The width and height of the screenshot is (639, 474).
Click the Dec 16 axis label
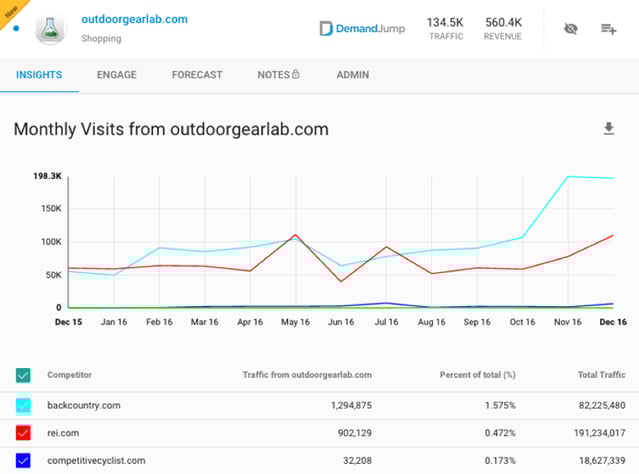pyautogui.click(x=613, y=322)
